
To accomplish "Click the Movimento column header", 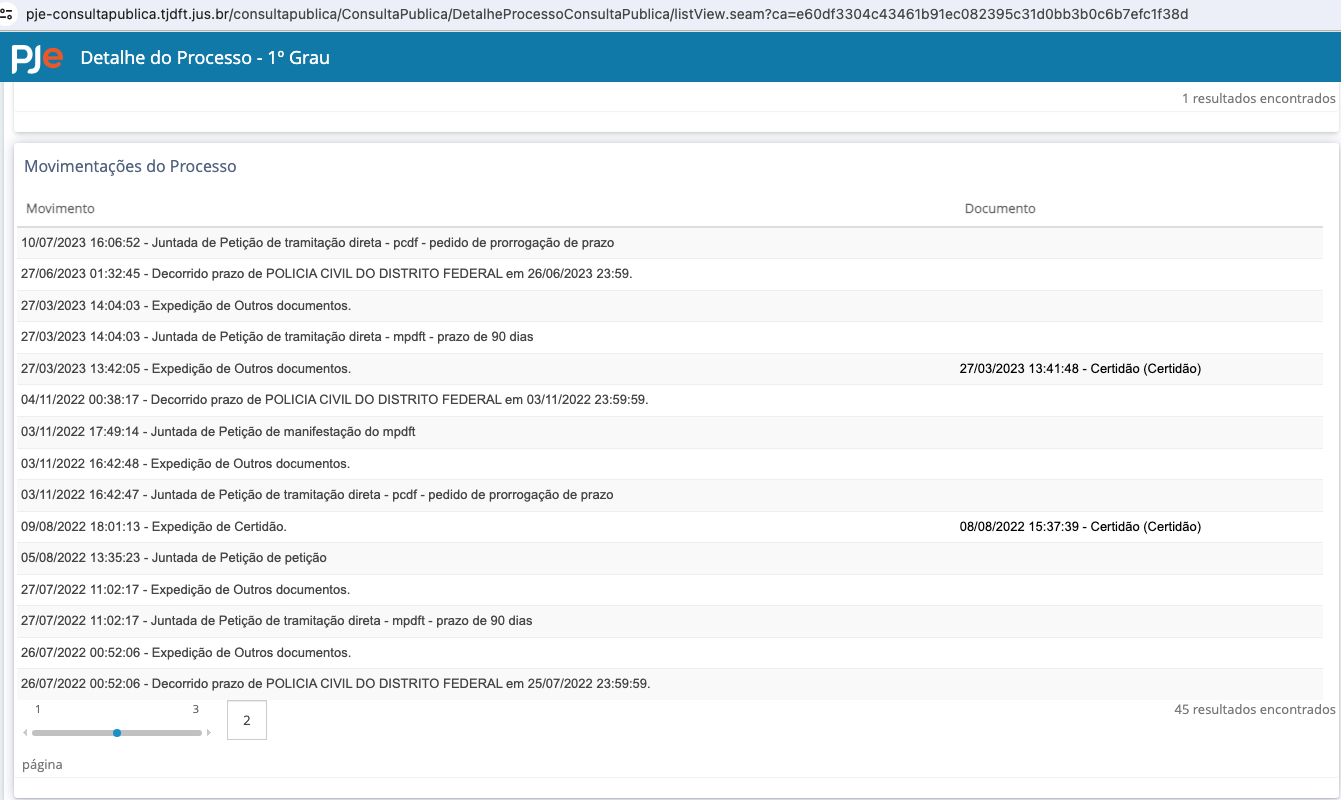I will coord(60,209).
